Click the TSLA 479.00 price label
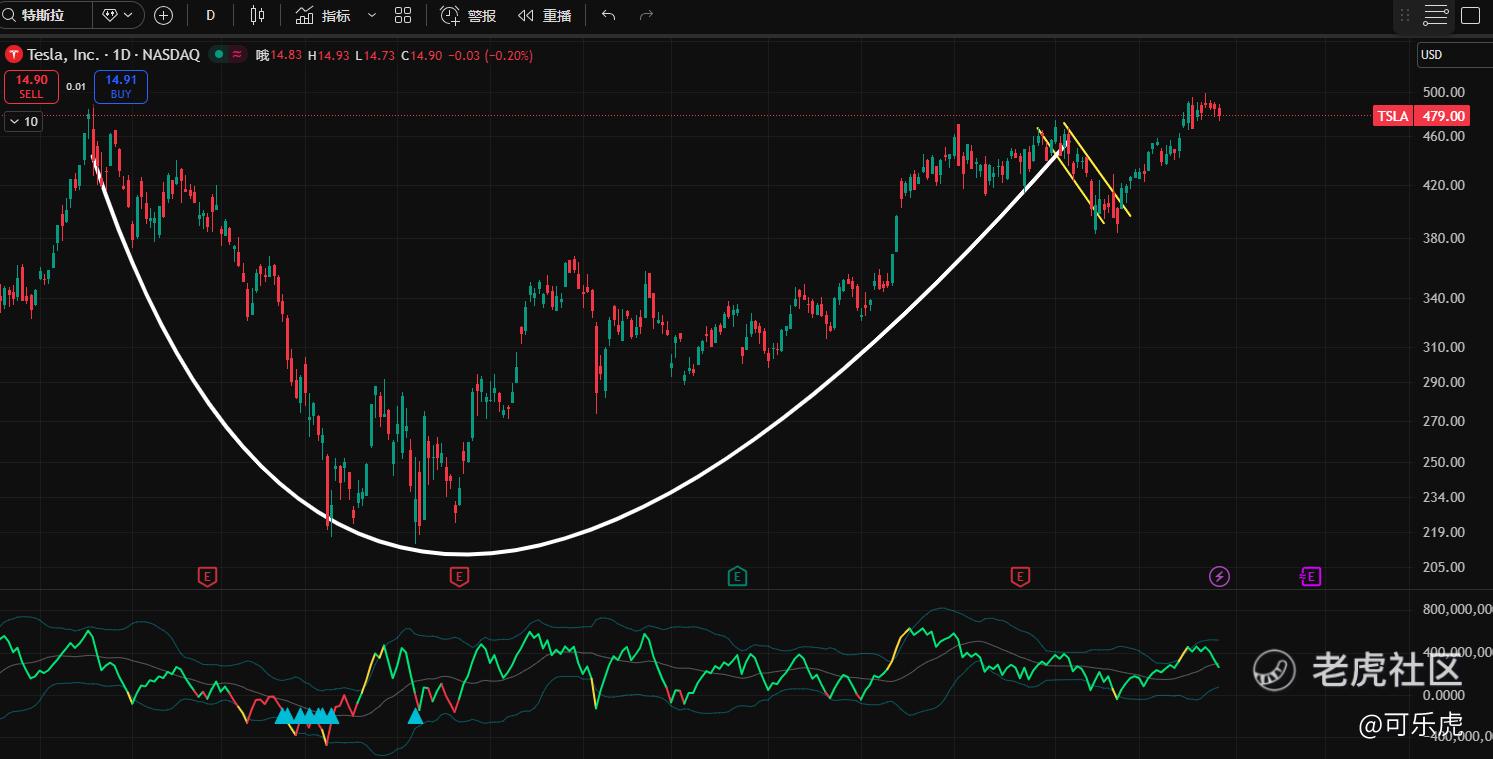This screenshot has width=1493, height=759. 1421,116
